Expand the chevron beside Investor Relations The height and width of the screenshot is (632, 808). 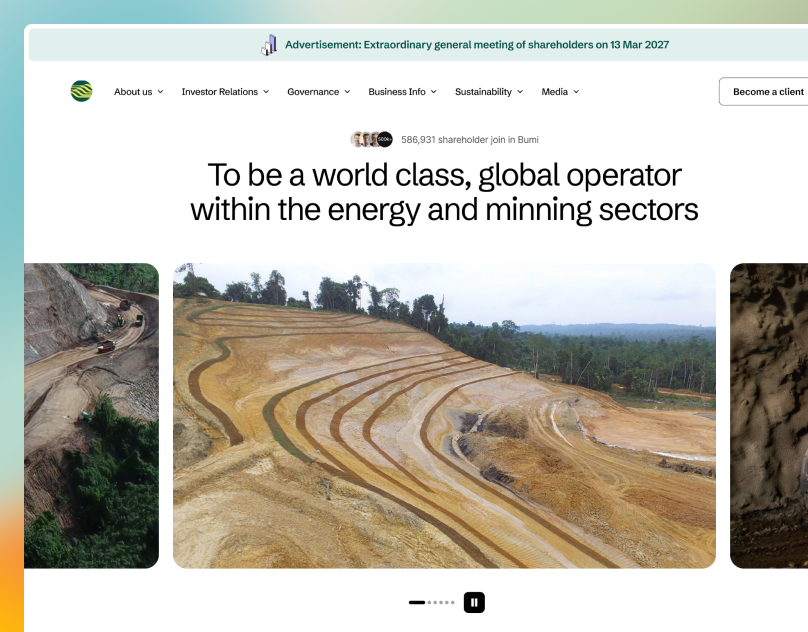pyautogui.click(x=266, y=92)
